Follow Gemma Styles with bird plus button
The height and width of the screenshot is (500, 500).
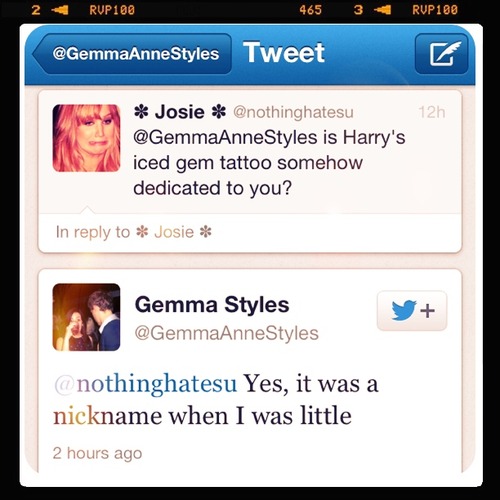[412, 311]
